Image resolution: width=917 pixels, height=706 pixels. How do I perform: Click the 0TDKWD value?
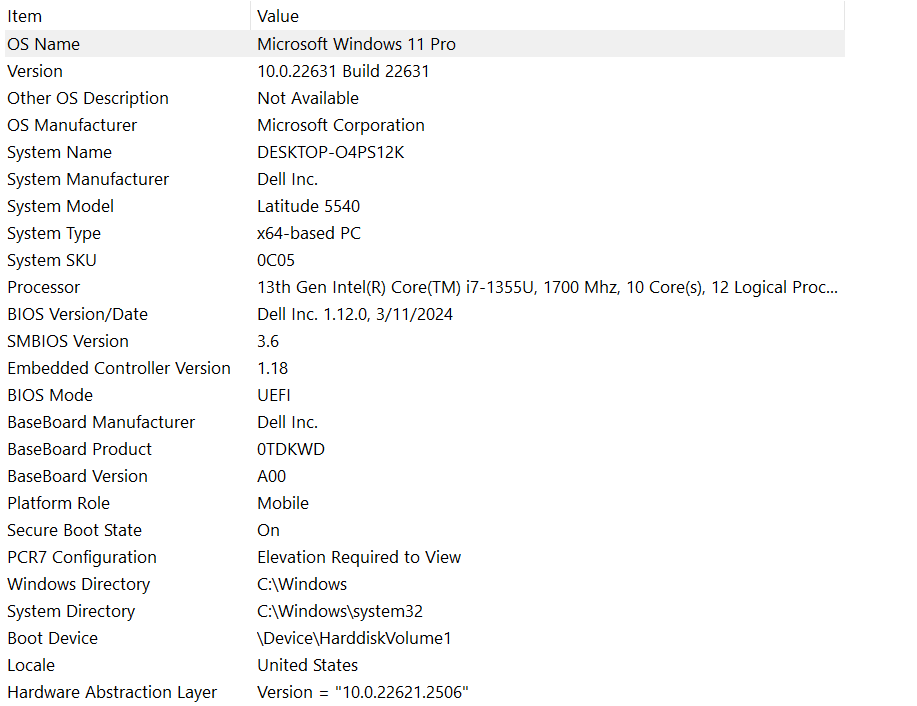pyautogui.click(x=291, y=449)
